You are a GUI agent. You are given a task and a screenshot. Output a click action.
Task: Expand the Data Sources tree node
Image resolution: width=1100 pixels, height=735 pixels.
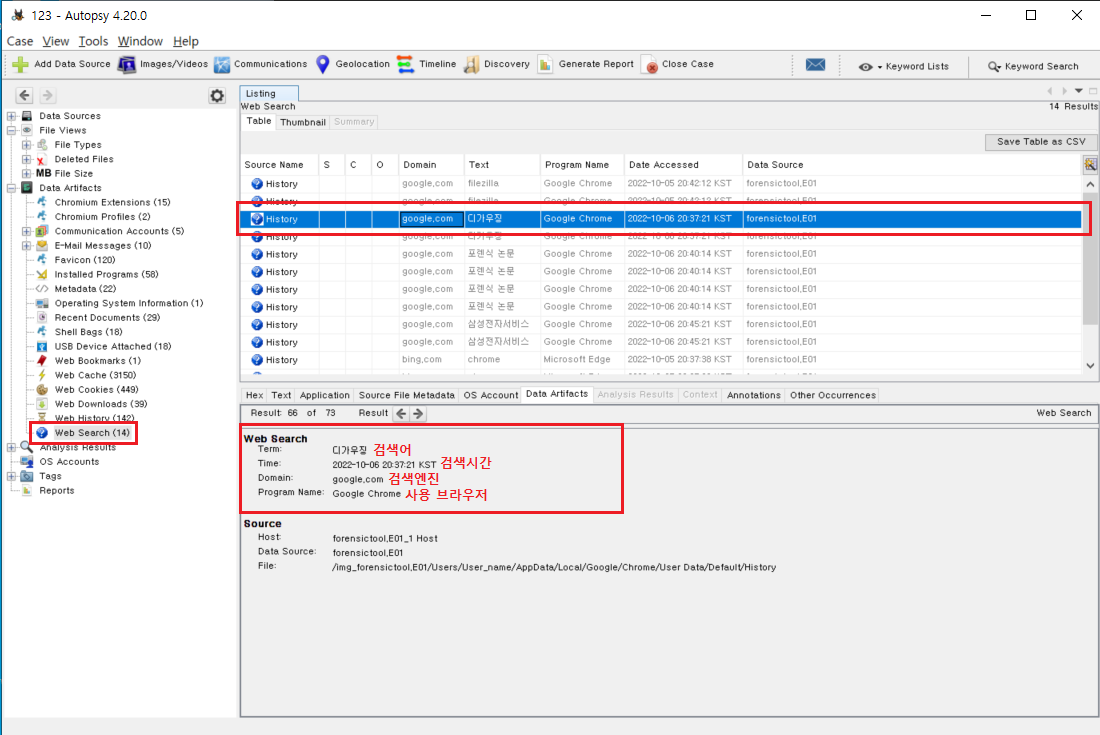[12, 116]
